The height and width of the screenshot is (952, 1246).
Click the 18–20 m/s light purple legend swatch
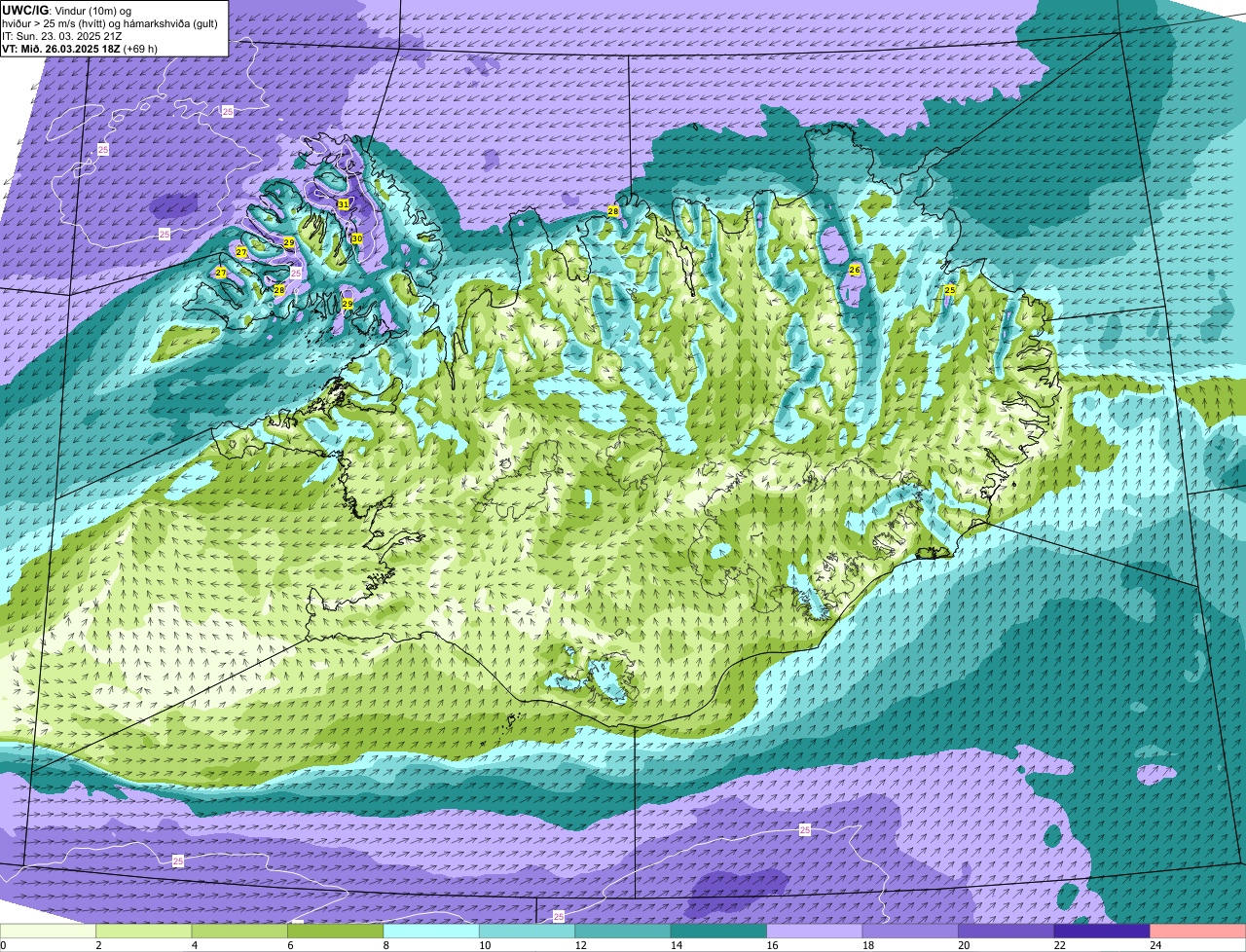pos(910,931)
